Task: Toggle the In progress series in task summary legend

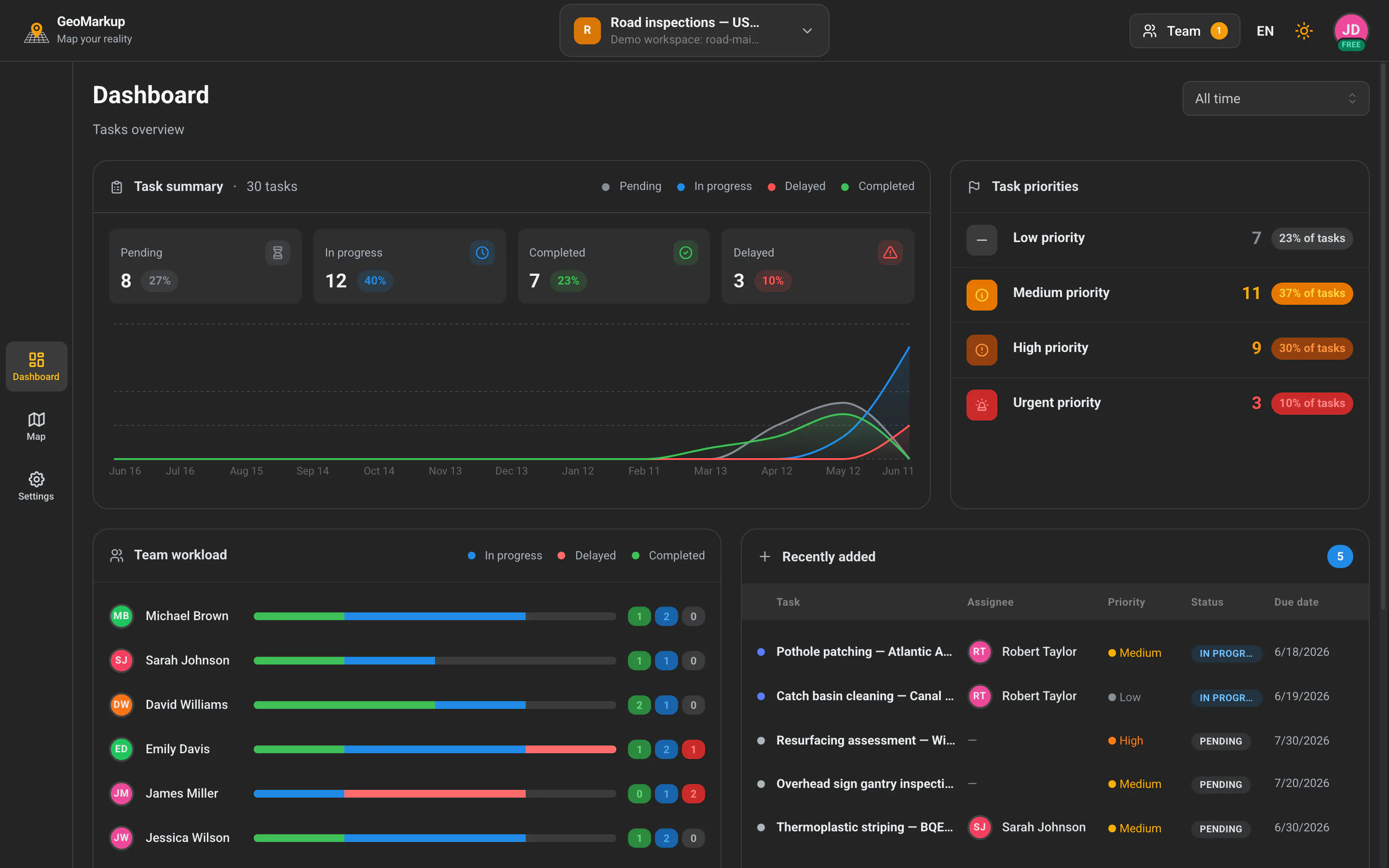Action: 714,187
